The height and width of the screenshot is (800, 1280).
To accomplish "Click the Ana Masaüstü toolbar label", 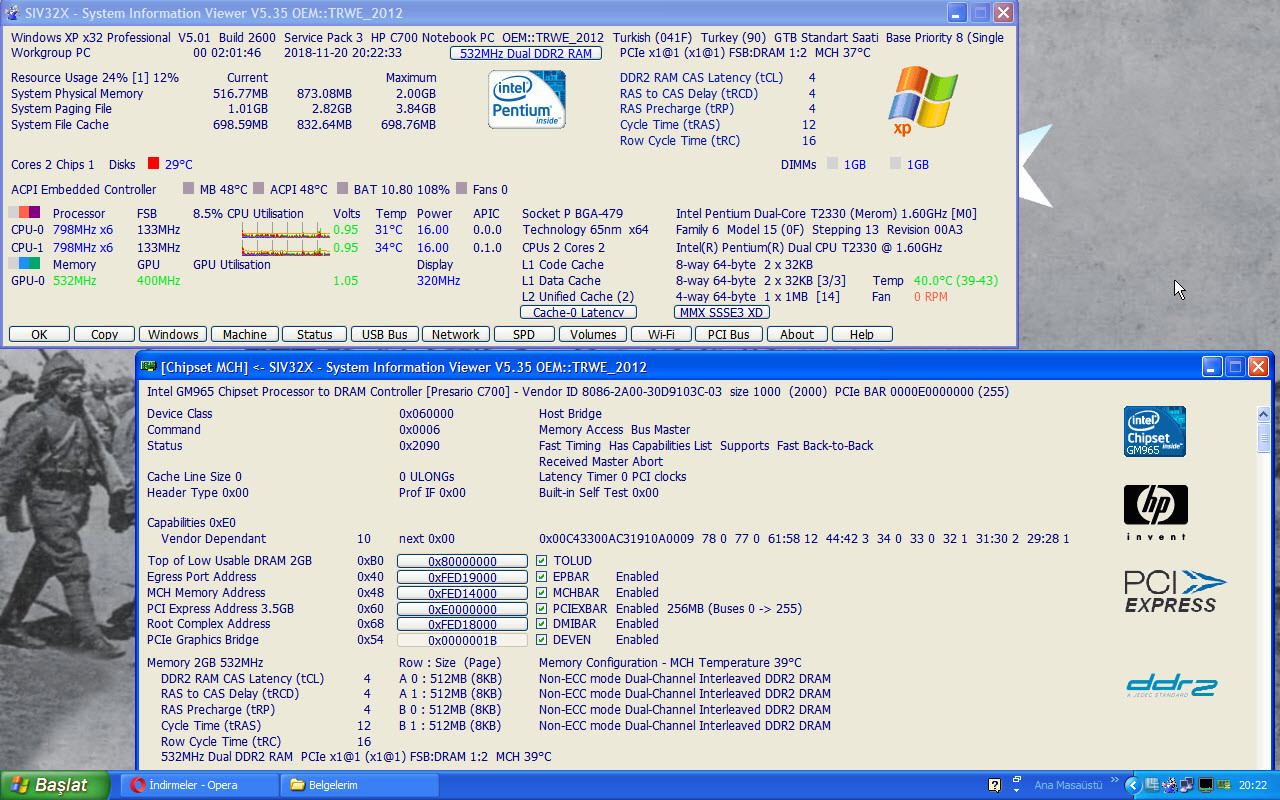I will (x=1068, y=785).
